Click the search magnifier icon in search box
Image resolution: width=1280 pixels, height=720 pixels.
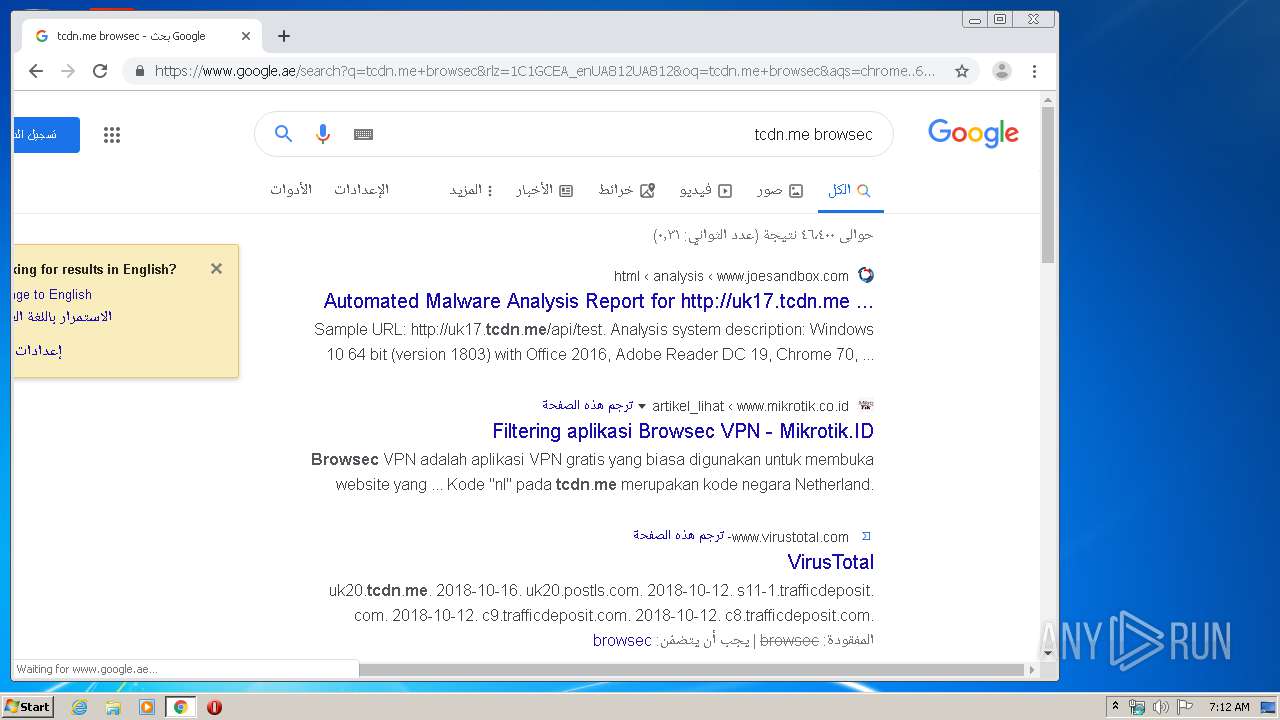[x=284, y=134]
